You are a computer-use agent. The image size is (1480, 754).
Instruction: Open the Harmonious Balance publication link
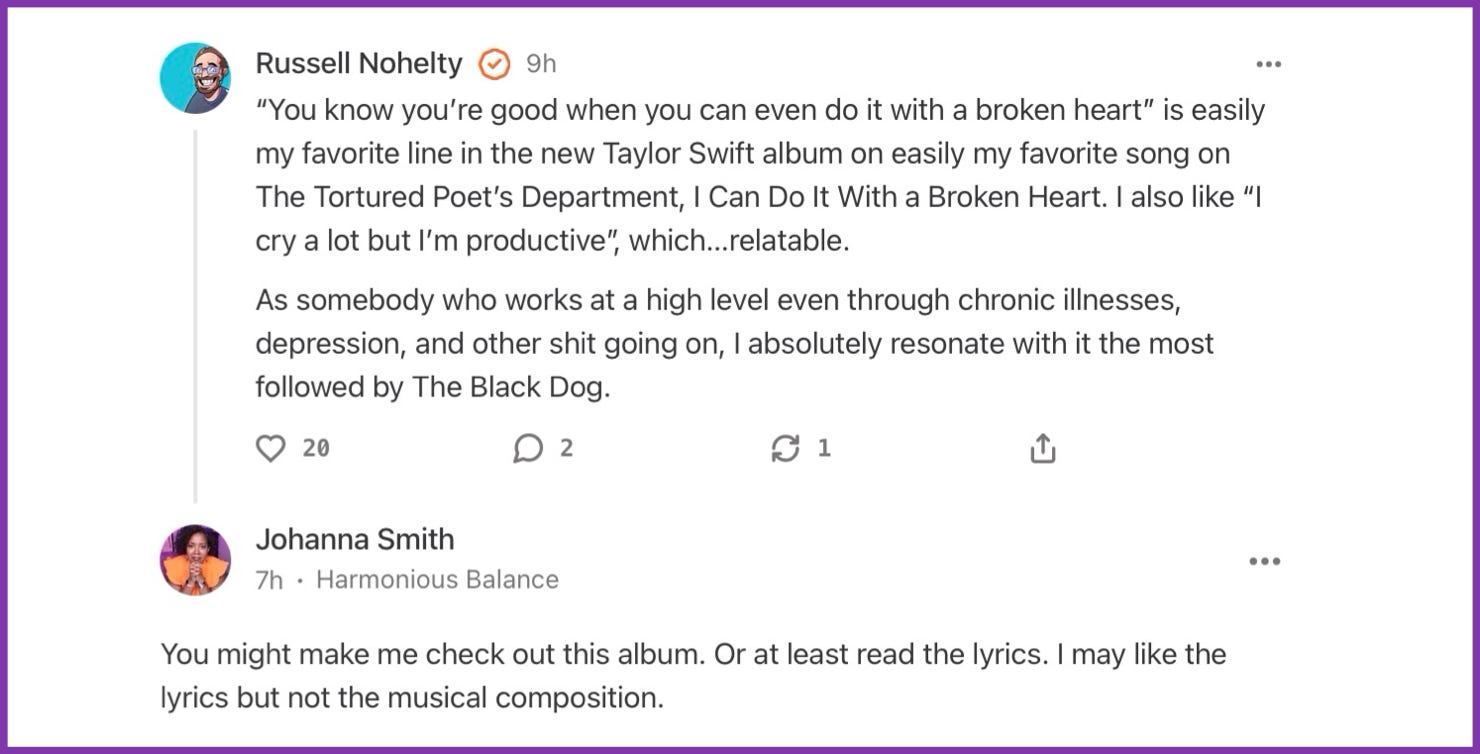(x=437, y=580)
